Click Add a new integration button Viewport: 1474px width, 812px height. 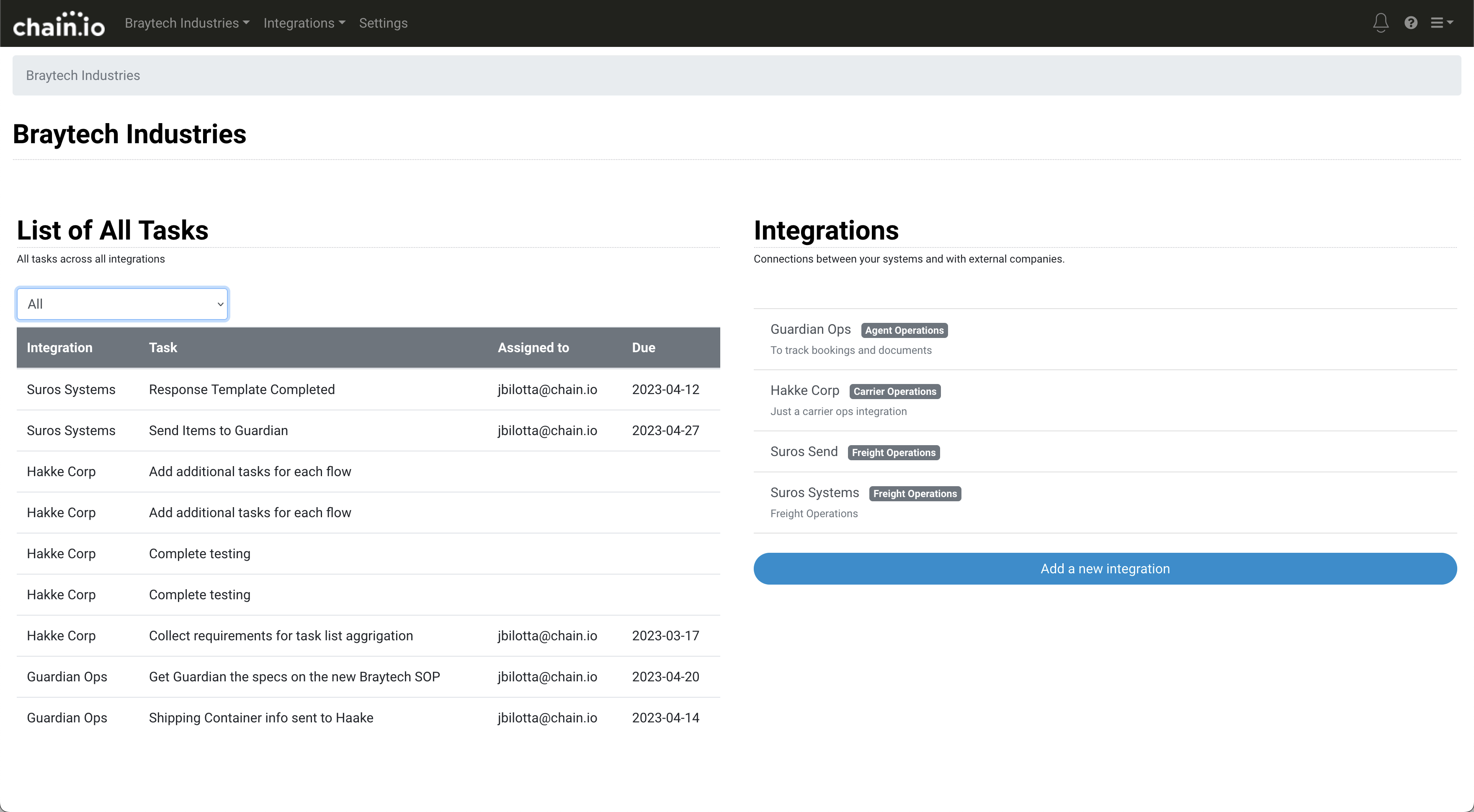tap(1104, 568)
